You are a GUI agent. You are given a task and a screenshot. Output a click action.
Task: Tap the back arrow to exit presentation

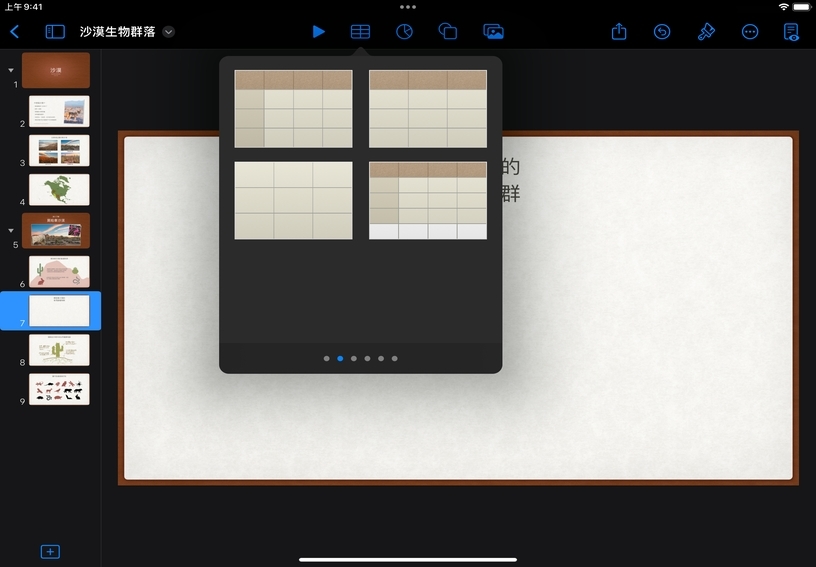(x=14, y=32)
